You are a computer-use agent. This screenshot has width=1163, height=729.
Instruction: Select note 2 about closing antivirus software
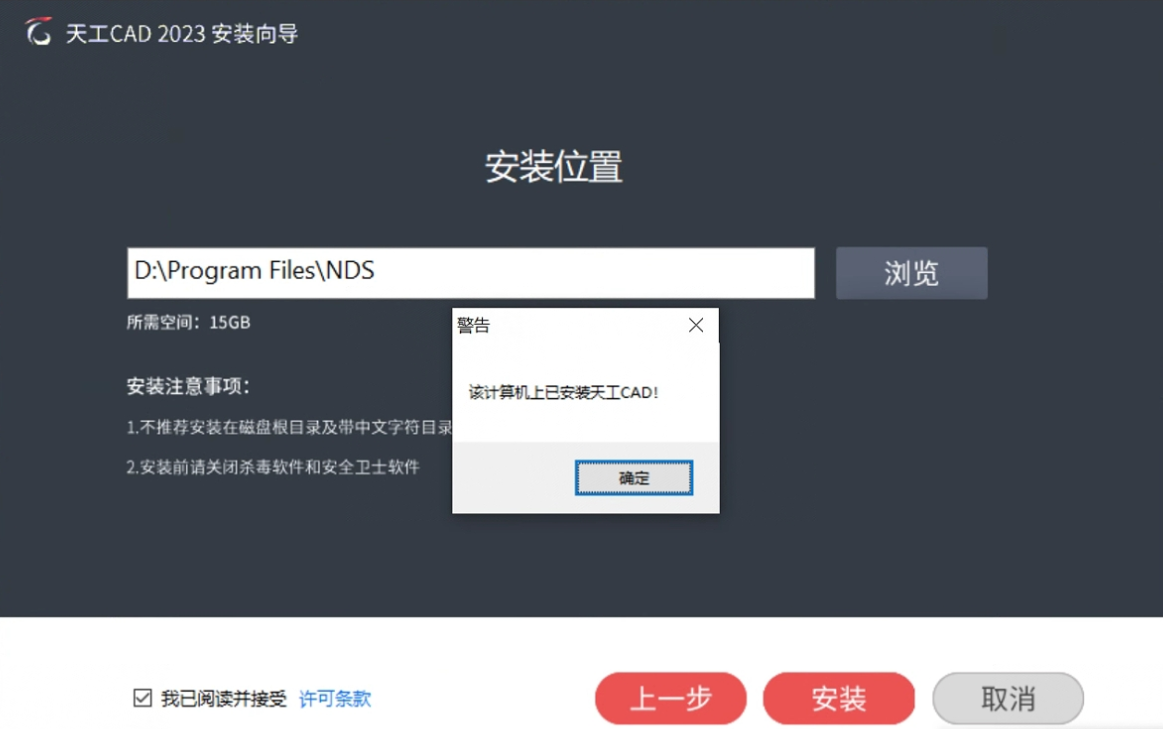(273, 467)
